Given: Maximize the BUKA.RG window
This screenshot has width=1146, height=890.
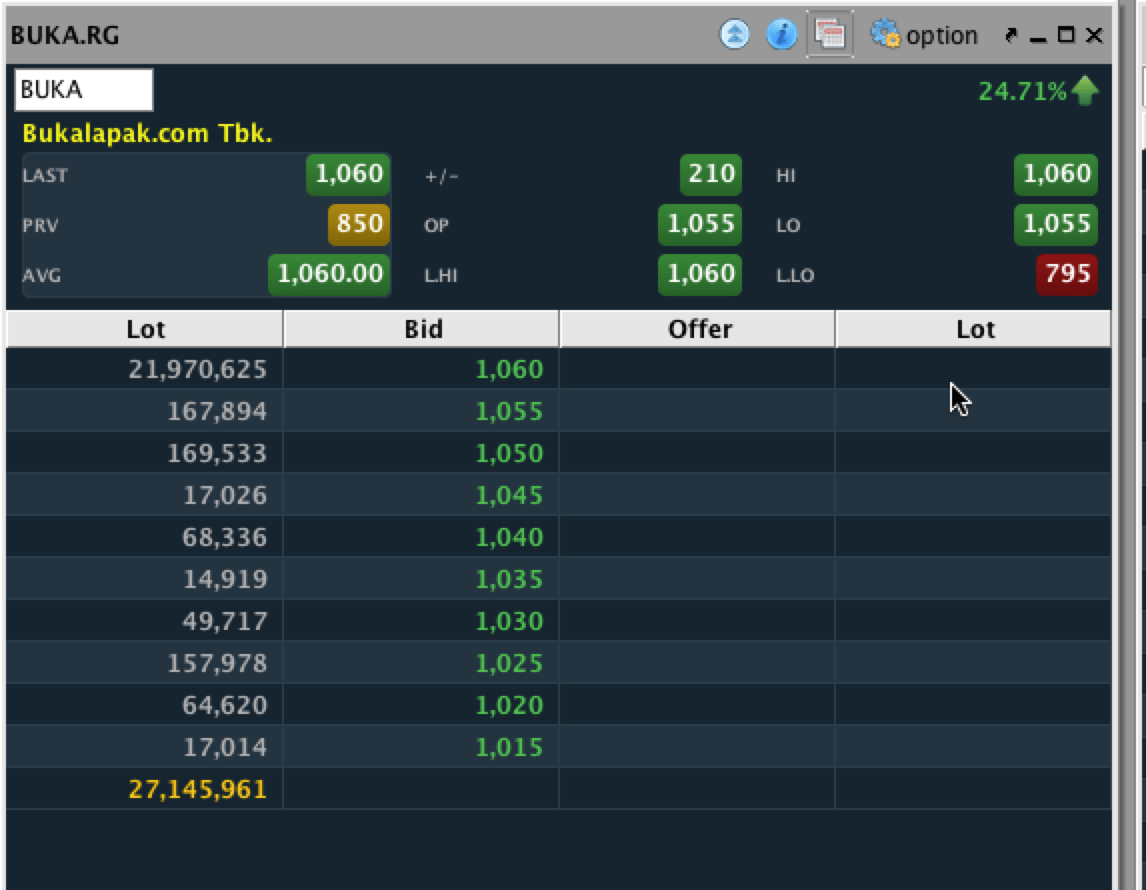Looking at the screenshot, I should point(1066,34).
